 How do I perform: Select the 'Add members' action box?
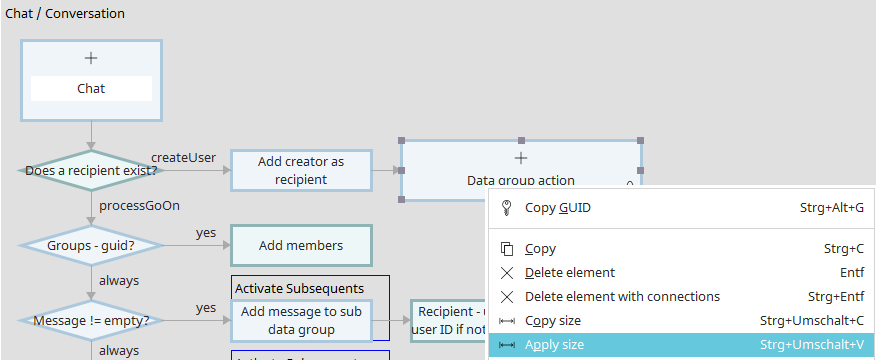coord(301,245)
